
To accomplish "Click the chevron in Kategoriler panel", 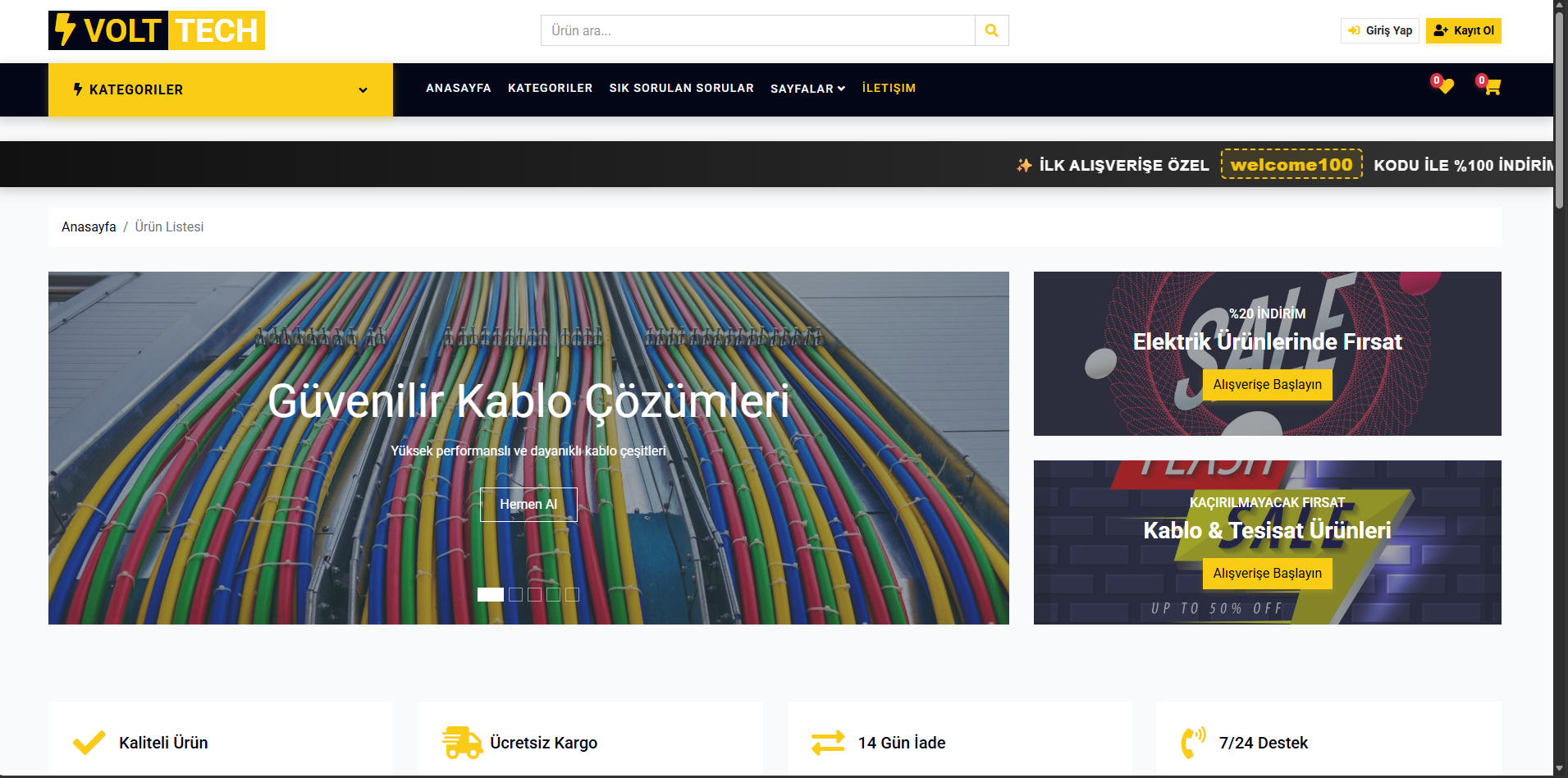I will coord(363,90).
